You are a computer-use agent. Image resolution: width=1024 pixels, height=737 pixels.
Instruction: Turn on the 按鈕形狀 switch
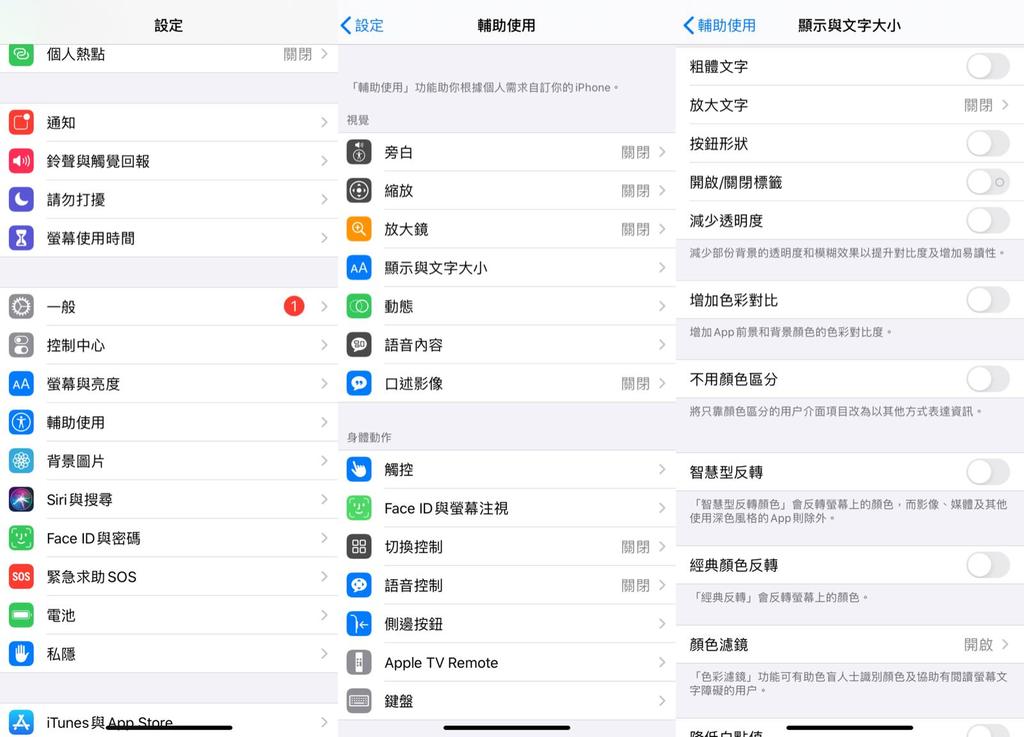986,143
